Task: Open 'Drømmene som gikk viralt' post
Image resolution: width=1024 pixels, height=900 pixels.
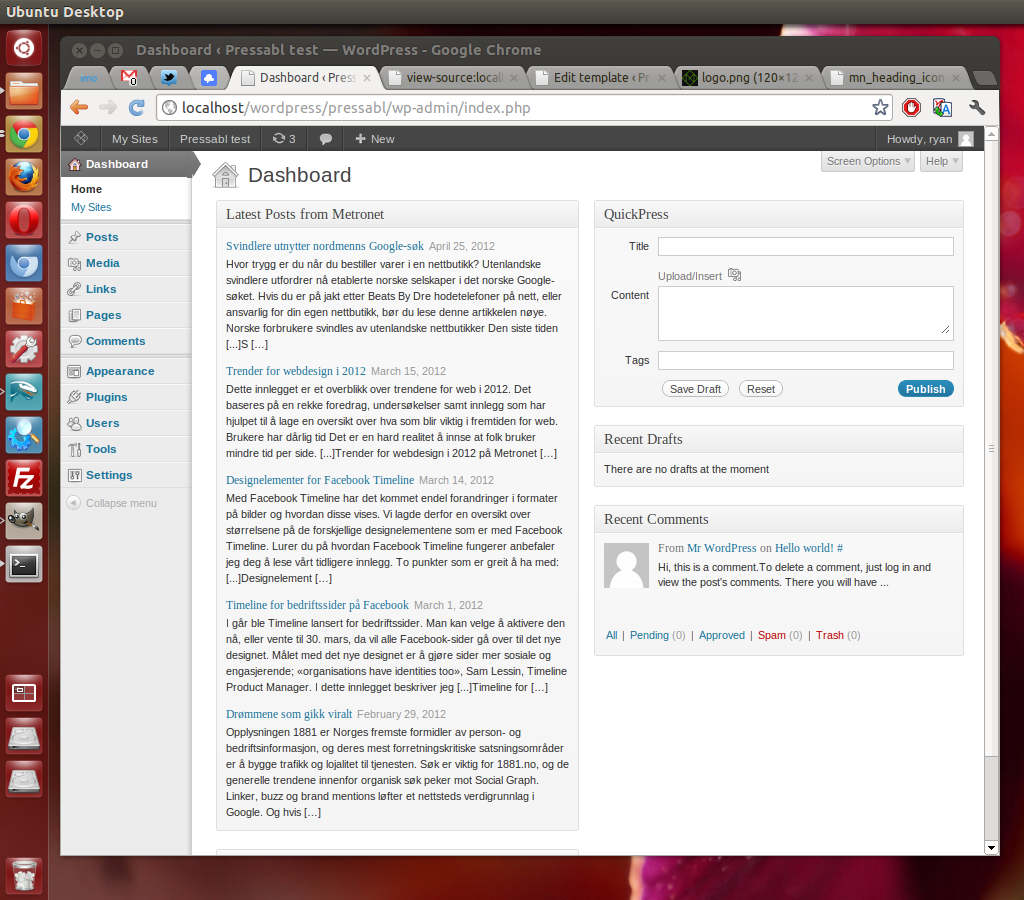Action: (x=289, y=714)
